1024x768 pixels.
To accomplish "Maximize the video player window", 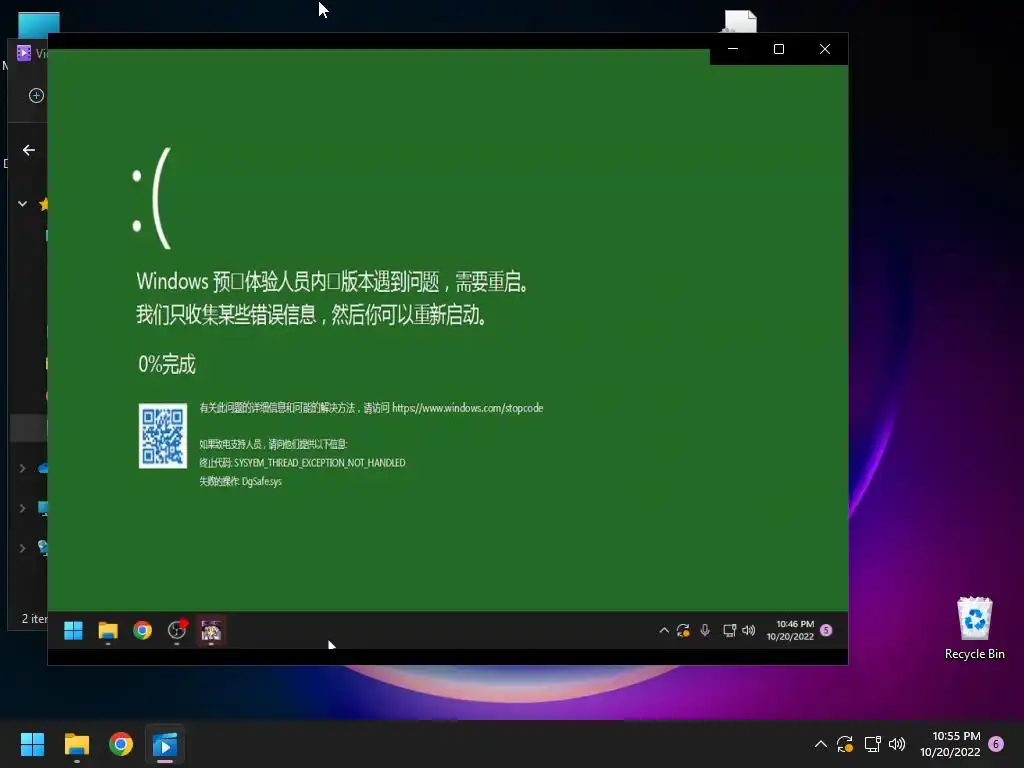I will click(778, 49).
